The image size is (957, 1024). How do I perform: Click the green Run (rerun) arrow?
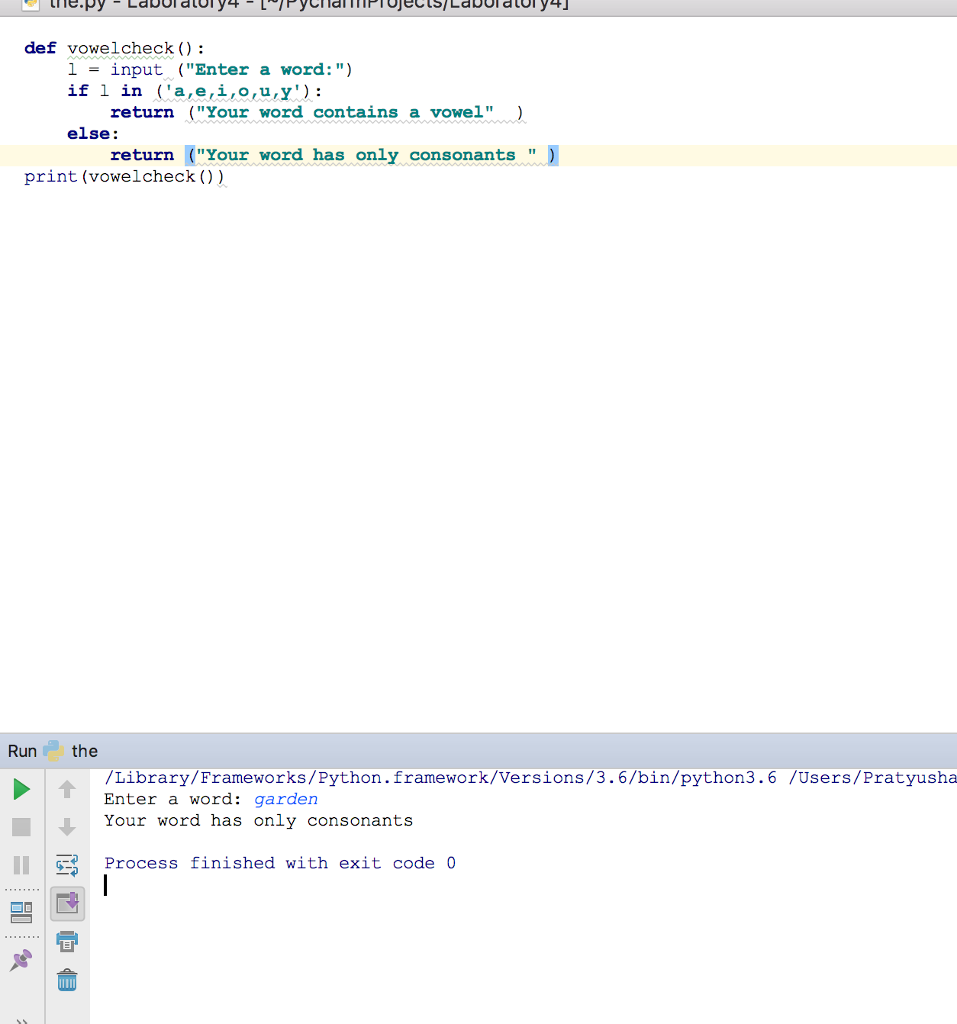[x=22, y=790]
